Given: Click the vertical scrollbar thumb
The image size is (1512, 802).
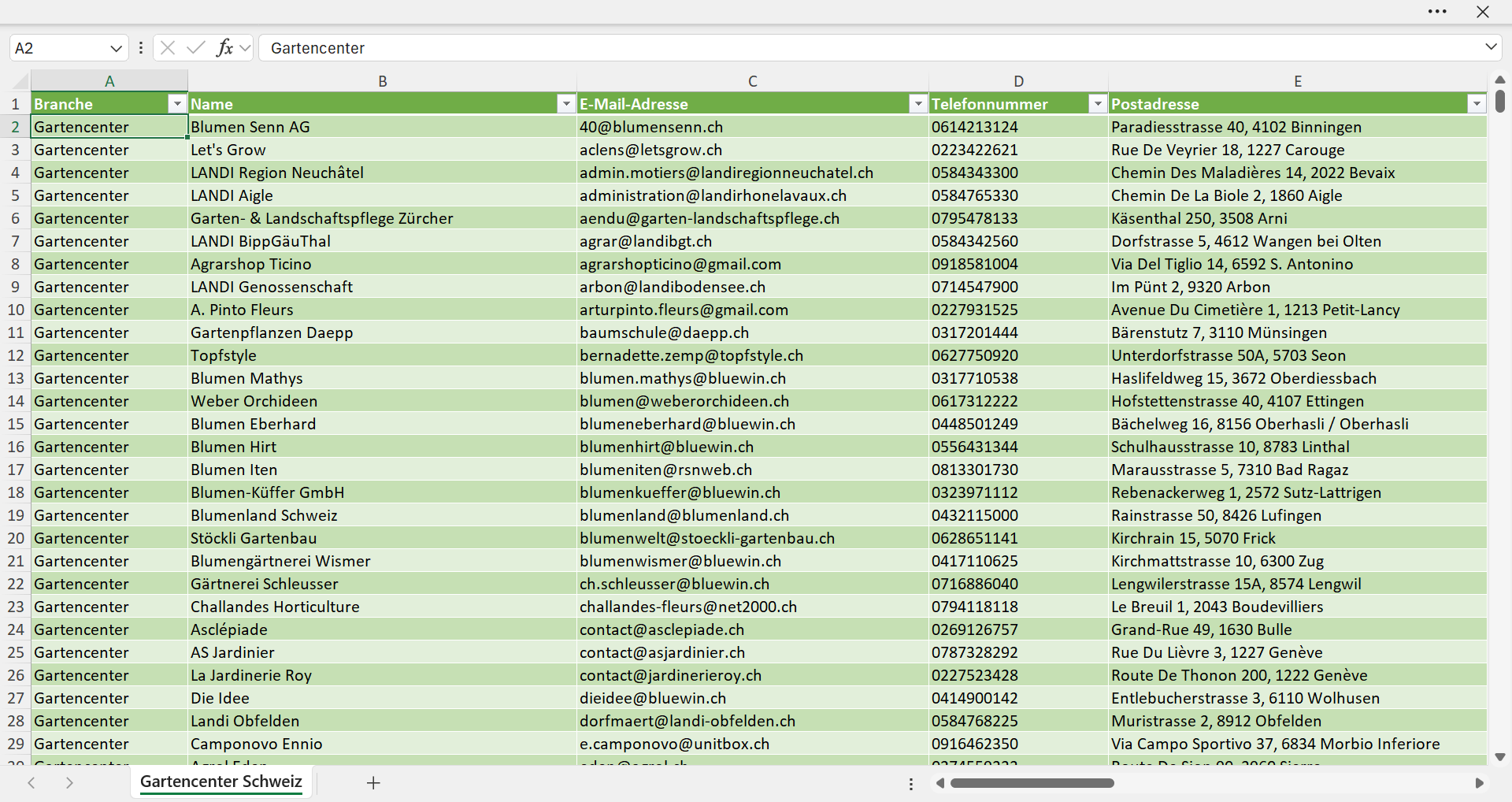Looking at the screenshot, I should pos(1500,101).
